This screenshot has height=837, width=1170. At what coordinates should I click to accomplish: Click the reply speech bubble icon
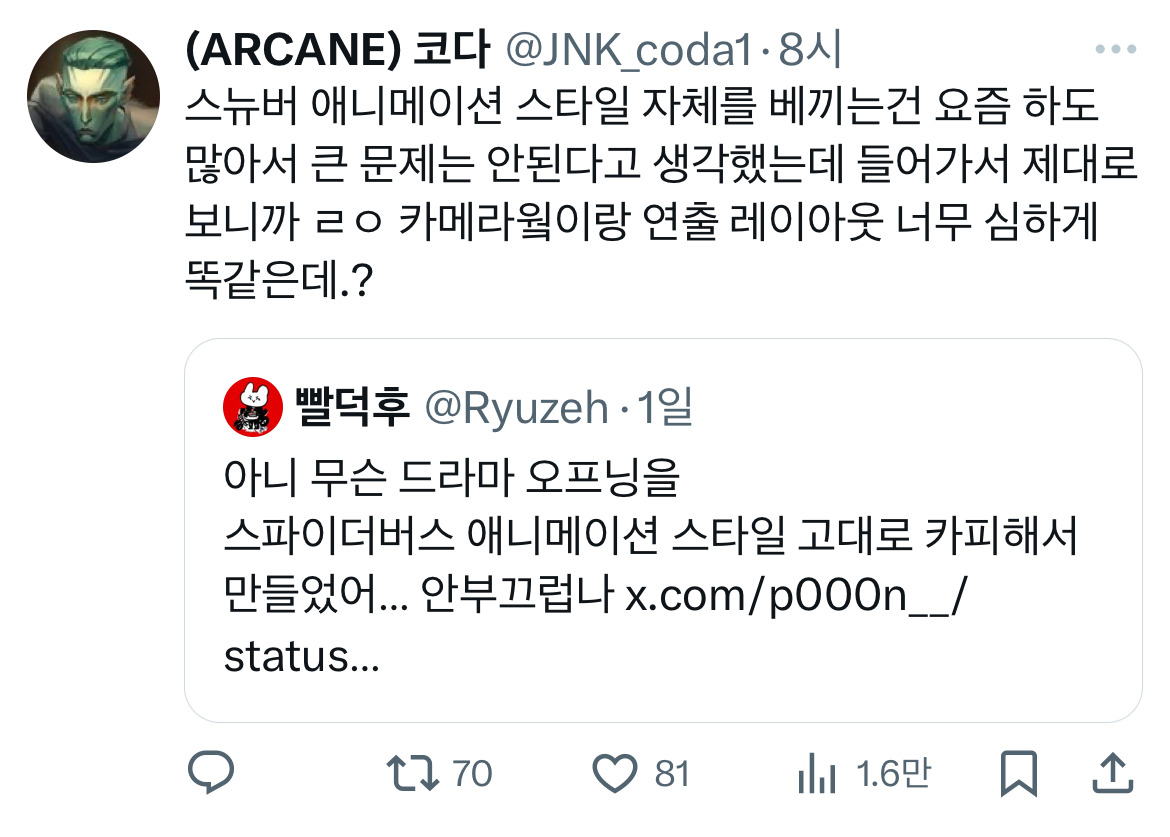coord(211,773)
